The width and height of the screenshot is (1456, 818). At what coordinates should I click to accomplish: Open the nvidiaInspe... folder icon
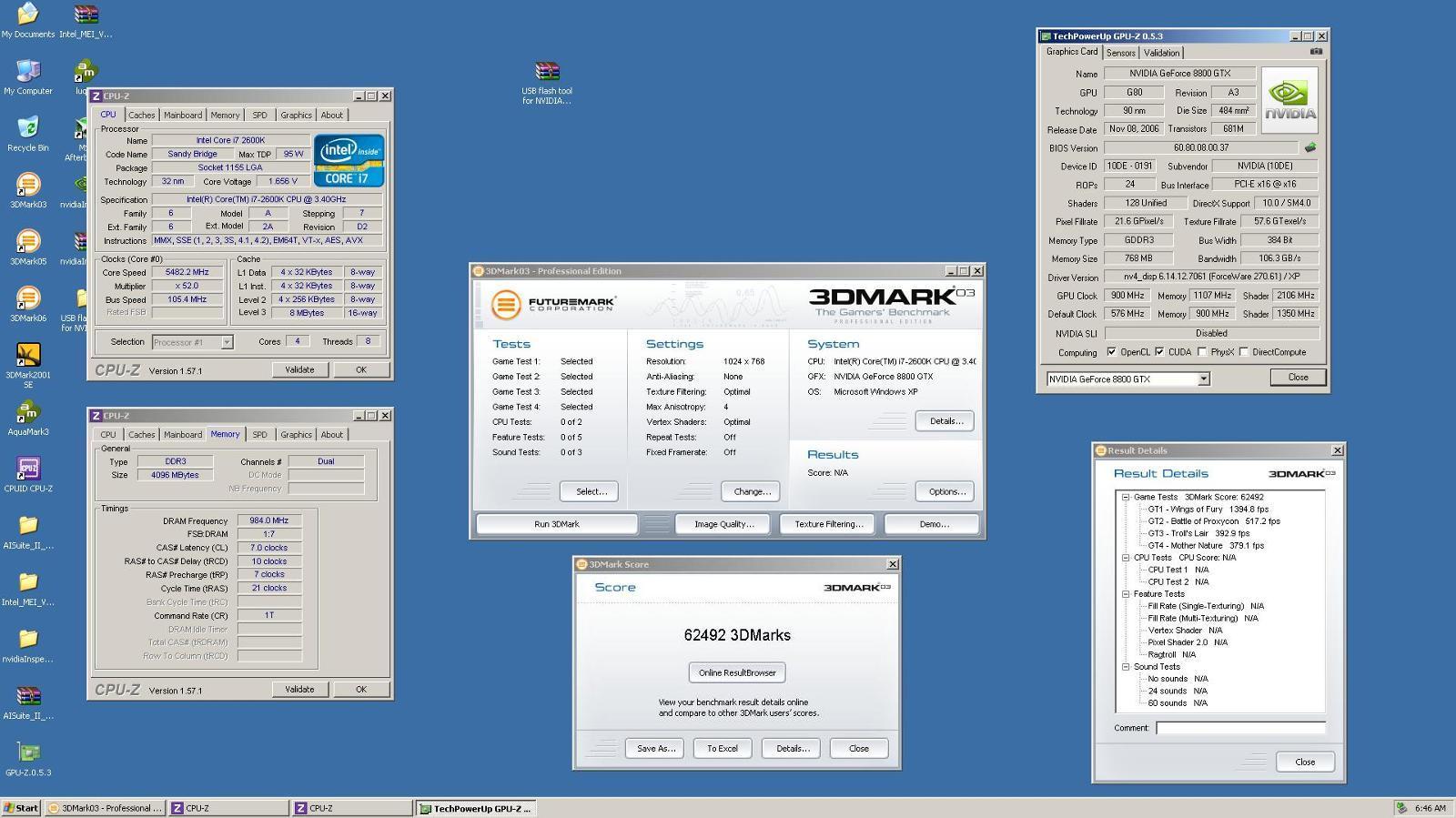(28, 644)
